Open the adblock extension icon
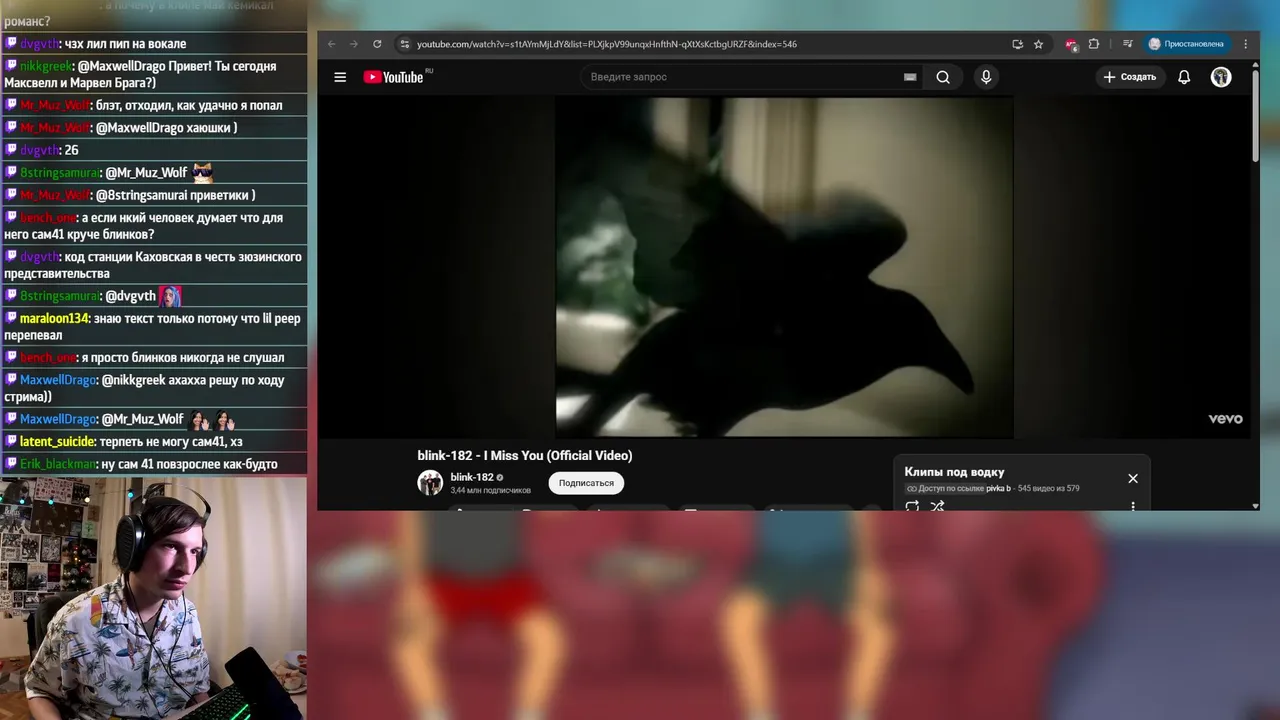 [x=1071, y=44]
